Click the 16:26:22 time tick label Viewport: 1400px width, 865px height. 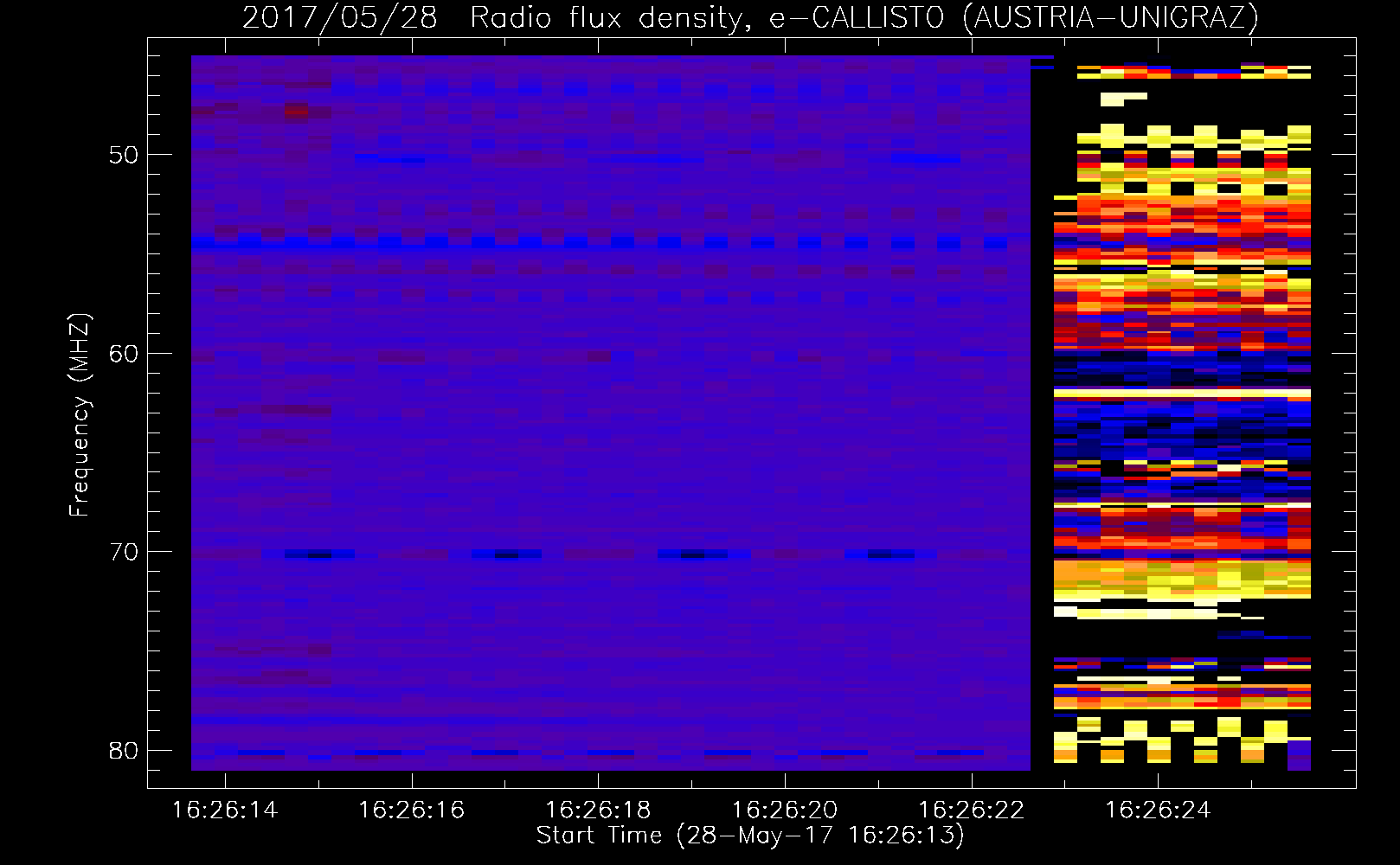[971, 811]
